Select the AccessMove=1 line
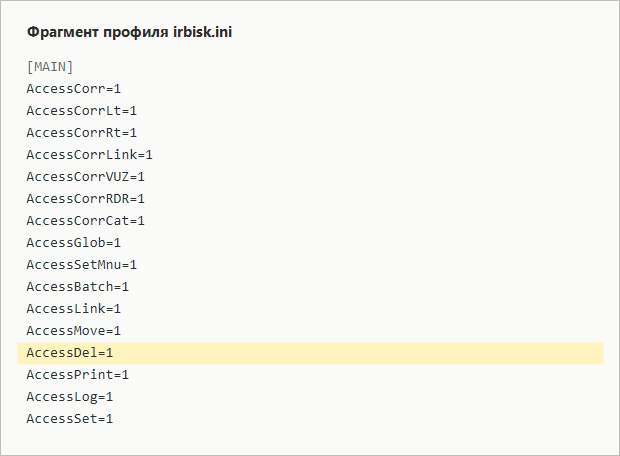This screenshot has width=620, height=456. (x=74, y=331)
